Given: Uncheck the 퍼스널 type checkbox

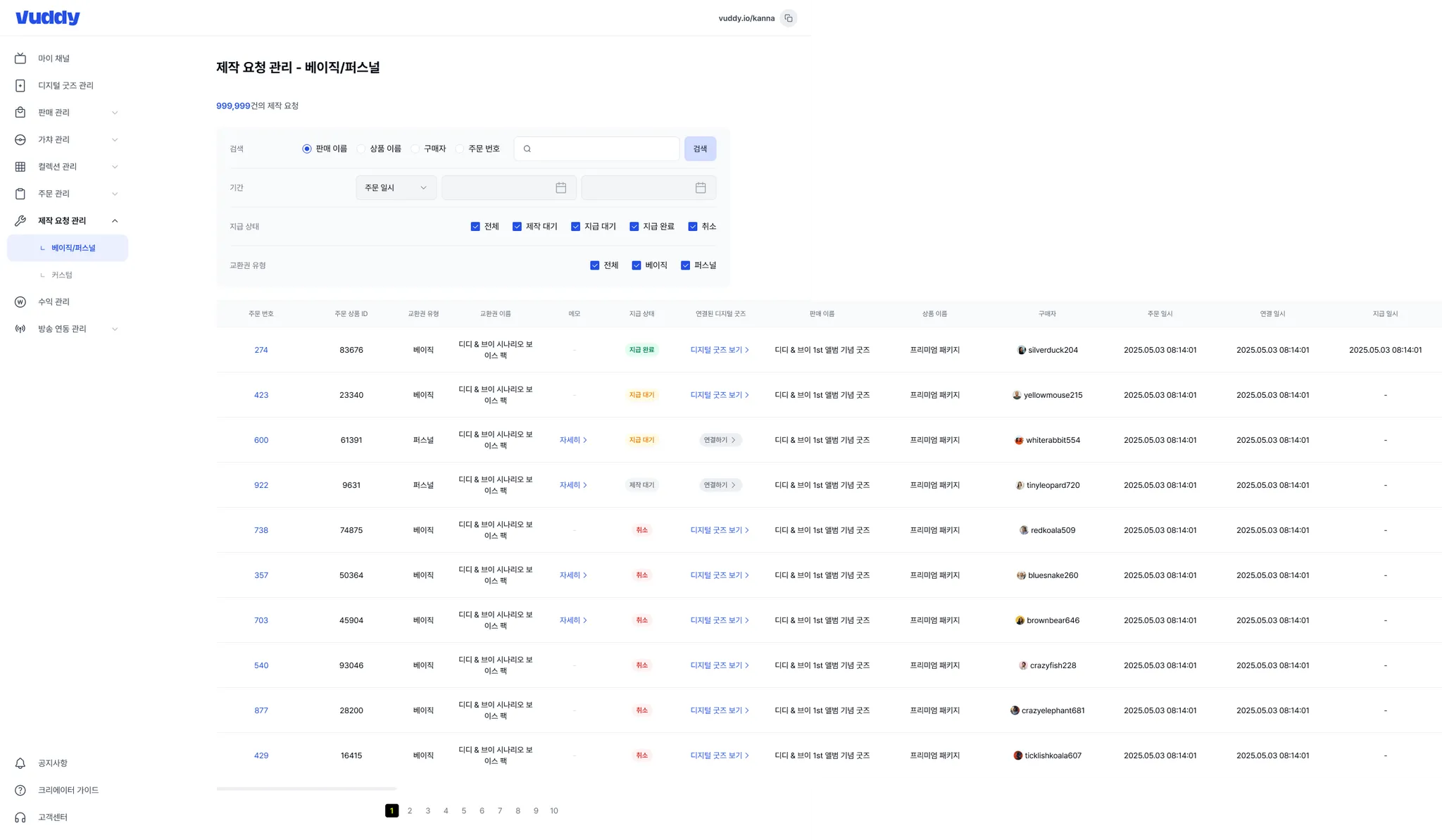Looking at the screenshot, I should (x=685, y=265).
